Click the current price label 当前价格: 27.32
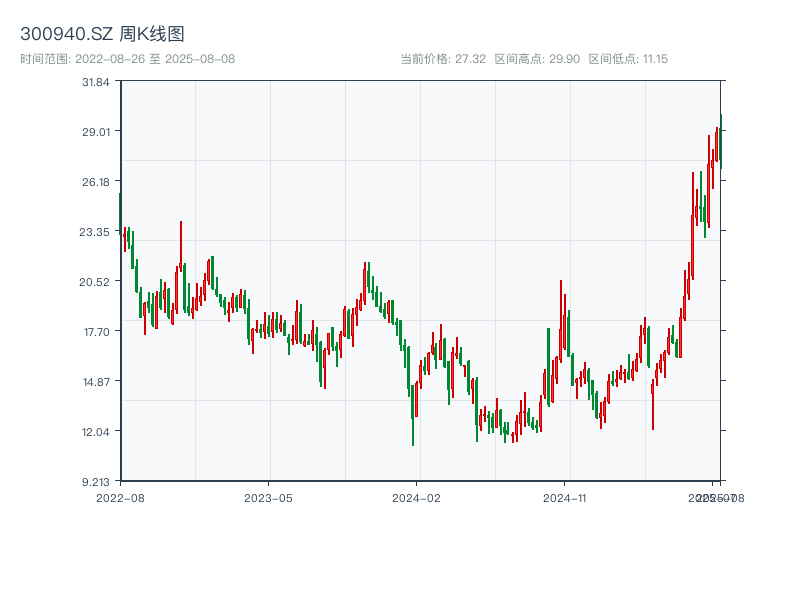The image size is (800, 600). click(443, 59)
